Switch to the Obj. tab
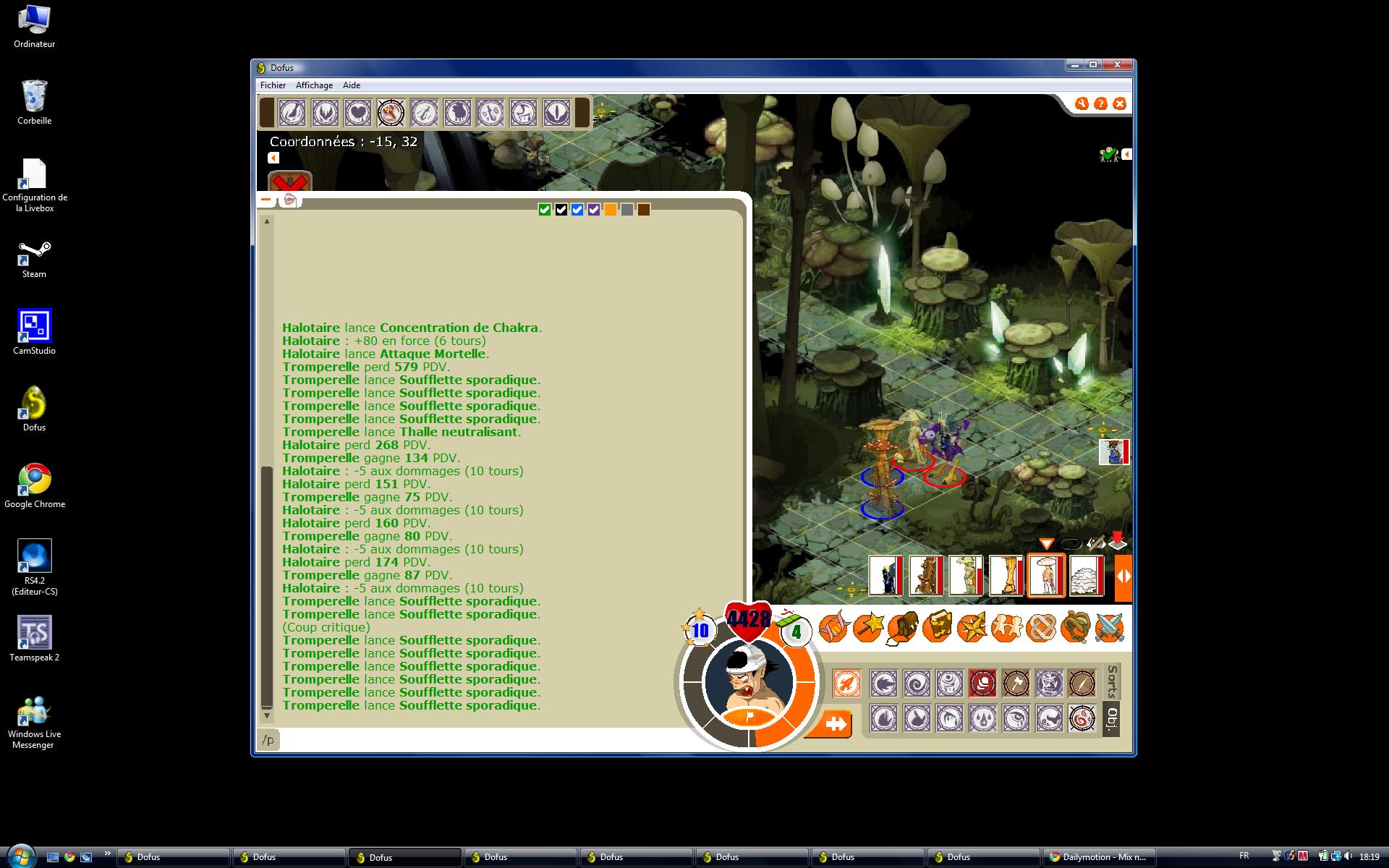This screenshot has height=868, width=1389. point(1112,719)
